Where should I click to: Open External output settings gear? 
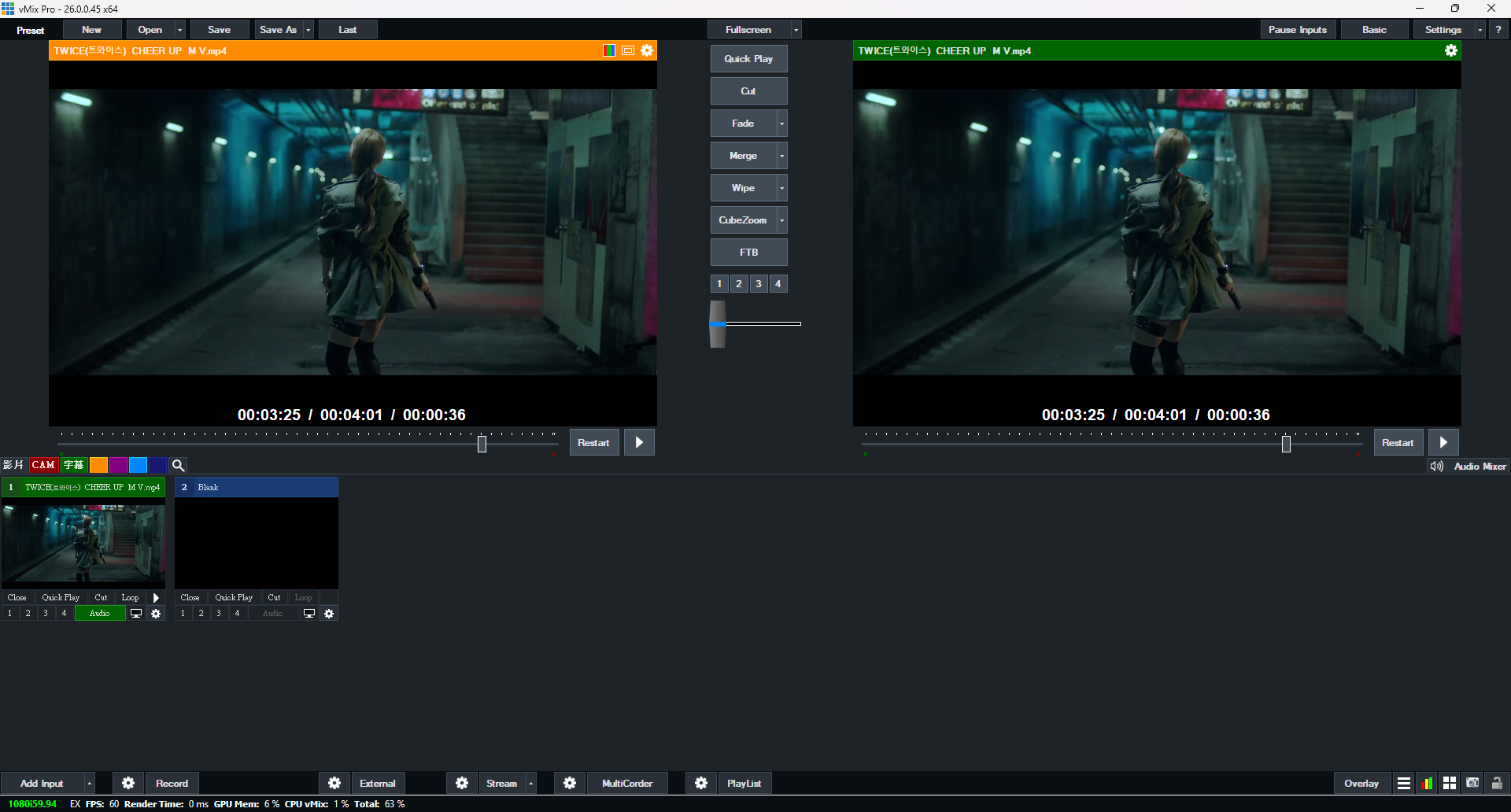[334, 783]
